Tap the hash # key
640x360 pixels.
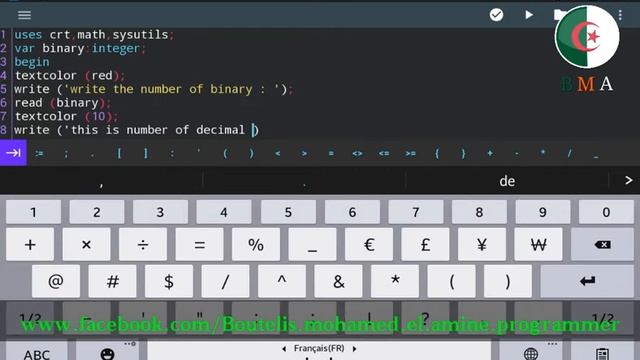coord(112,281)
